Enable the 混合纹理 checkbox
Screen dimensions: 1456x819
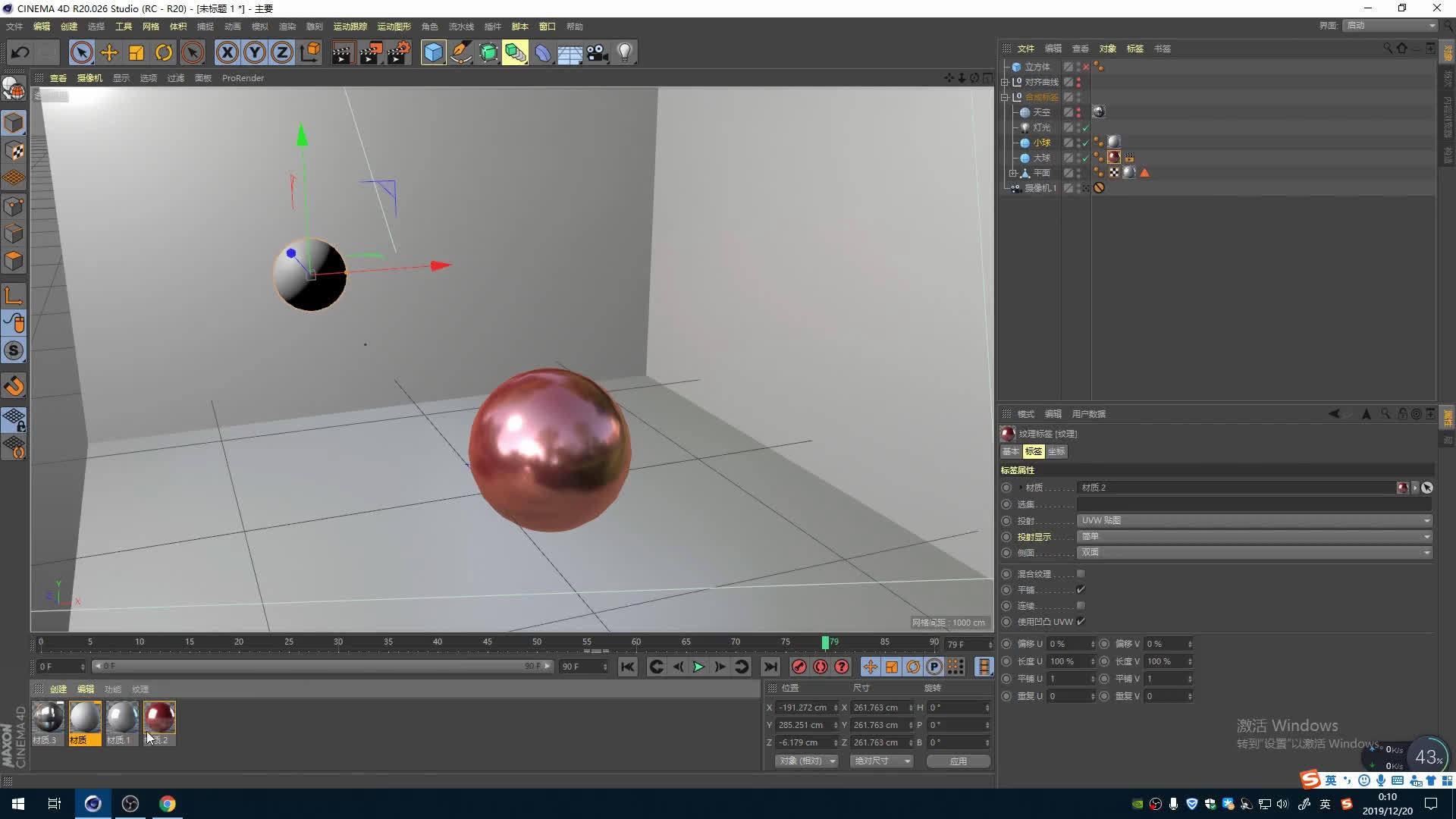[1081, 574]
